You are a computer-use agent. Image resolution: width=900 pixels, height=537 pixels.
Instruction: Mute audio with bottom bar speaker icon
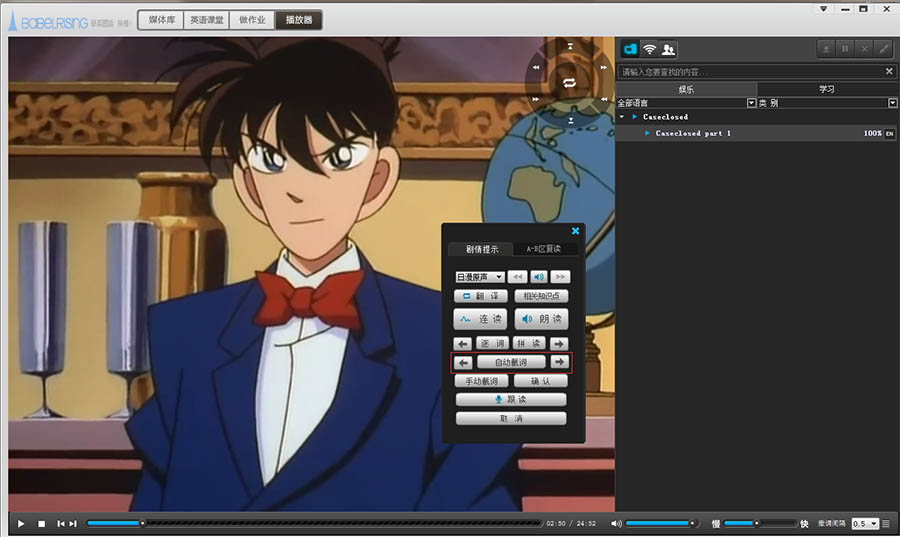tap(616, 524)
